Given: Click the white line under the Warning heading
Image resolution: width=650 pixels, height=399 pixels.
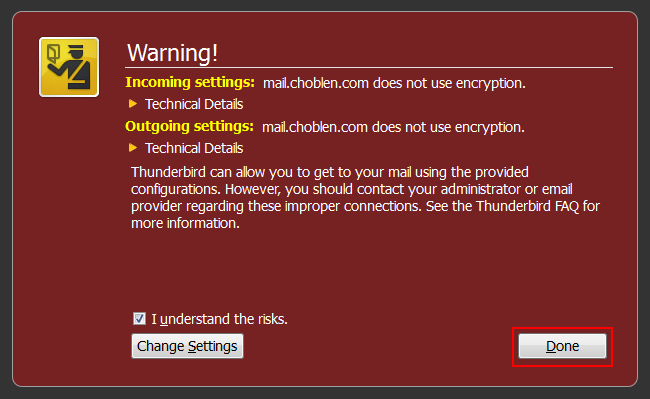Looking at the screenshot, I should coord(369,67).
